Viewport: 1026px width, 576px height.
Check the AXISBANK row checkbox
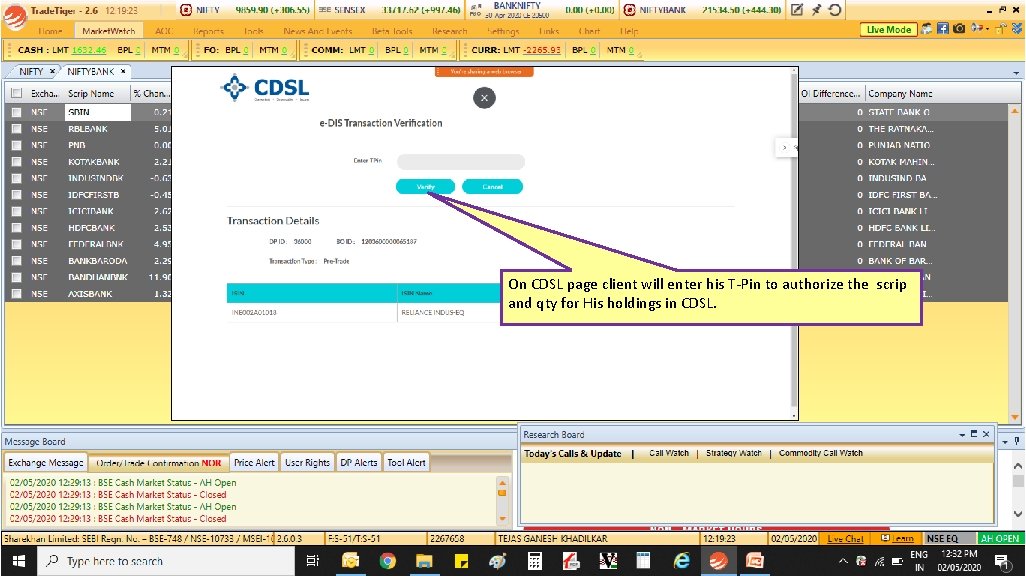pyautogui.click(x=16, y=294)
